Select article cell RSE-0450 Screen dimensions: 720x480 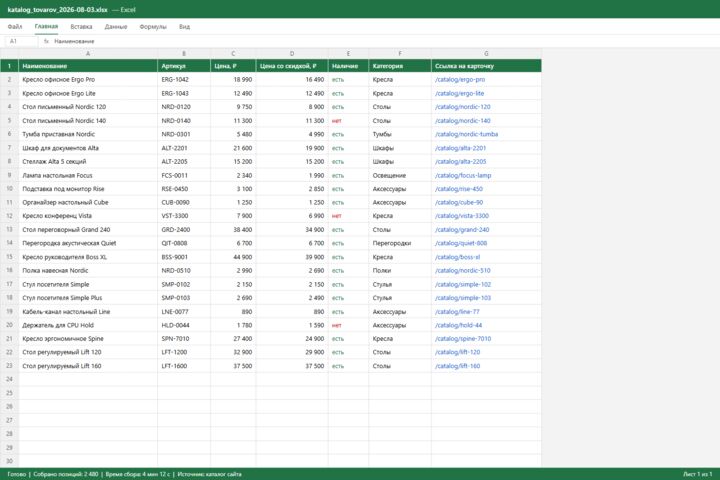pos(184,189)
